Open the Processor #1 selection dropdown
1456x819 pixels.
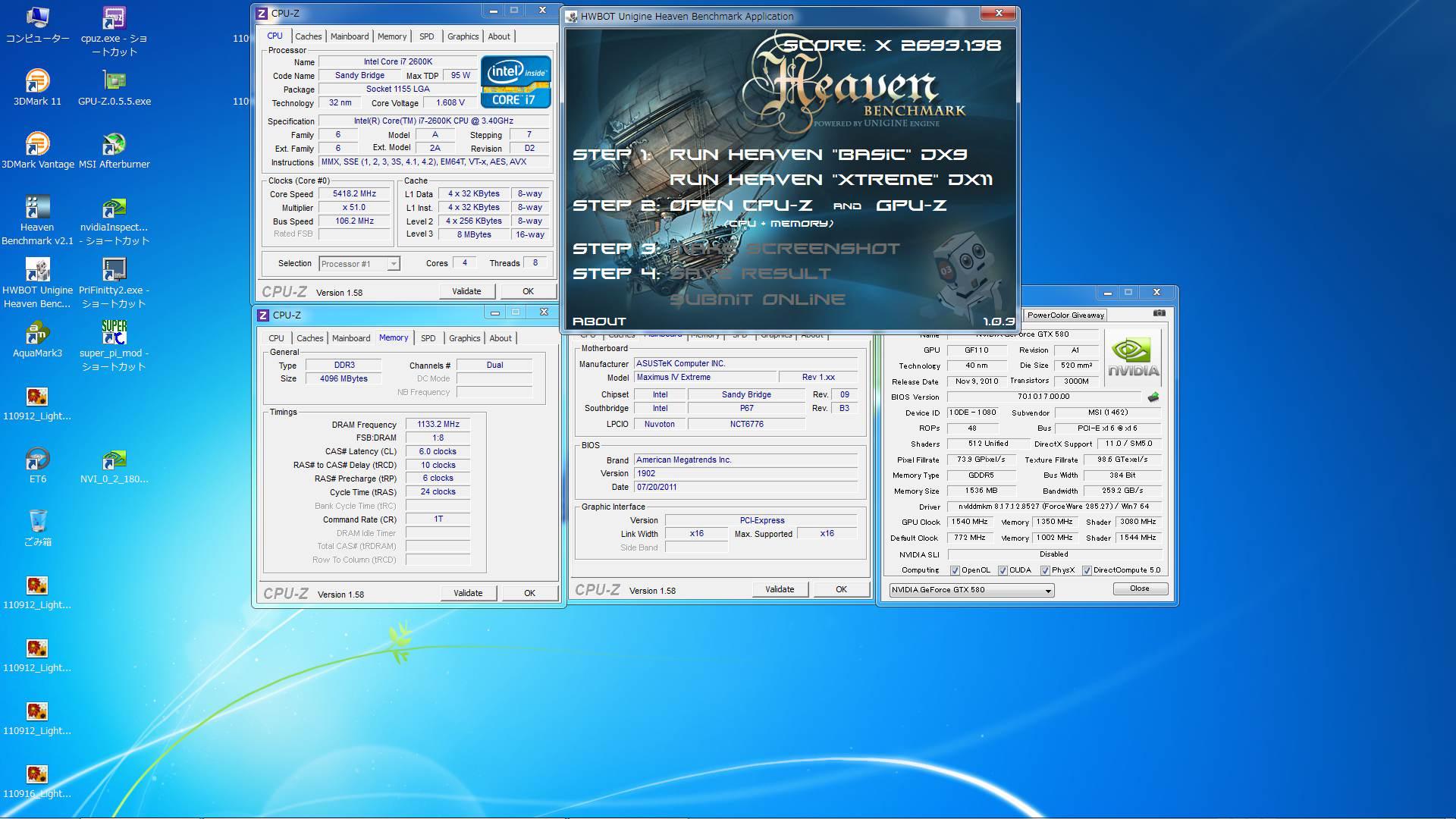(x=359, y=264)
